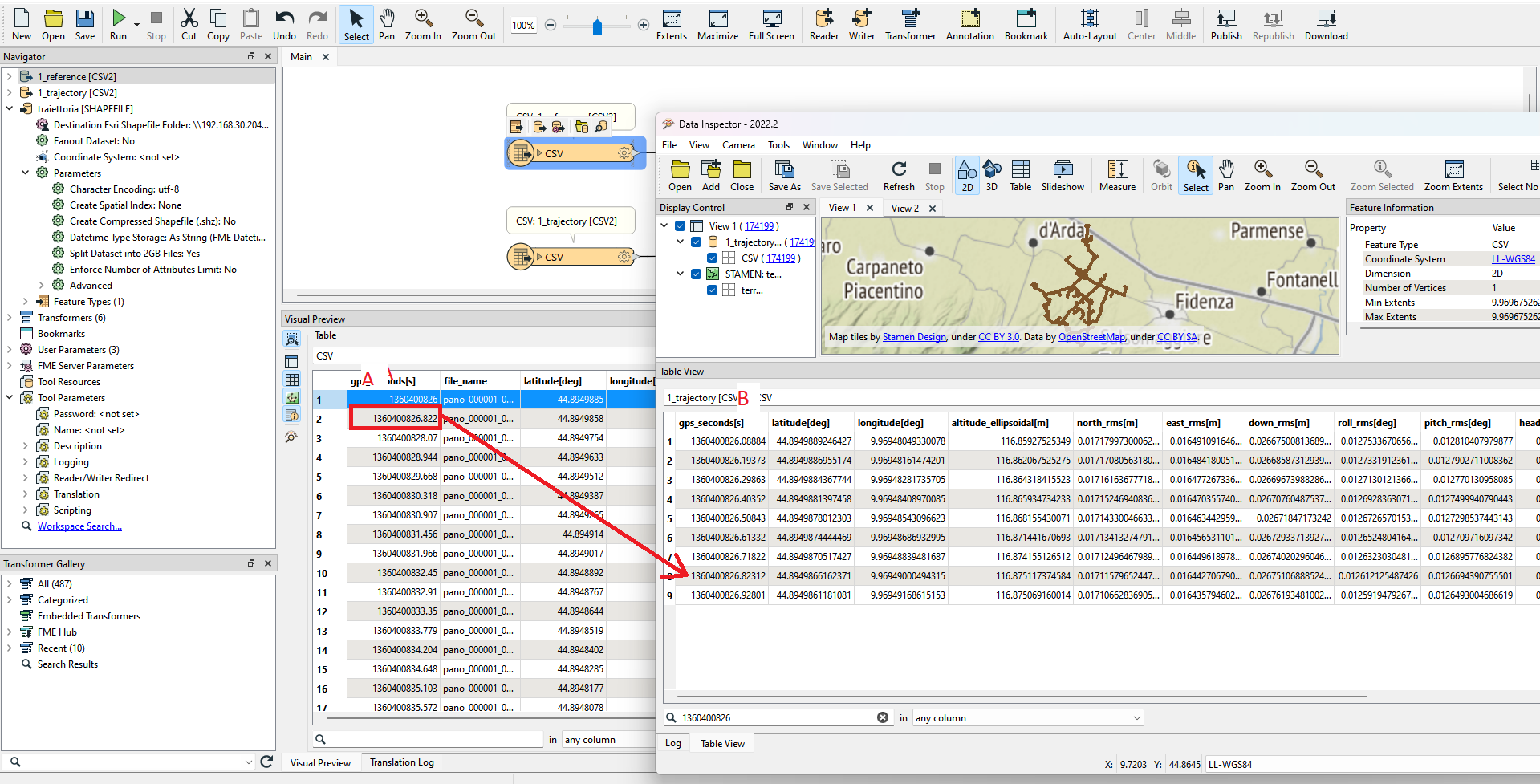The height and width of the screenshot is (784, 1540).
Task: Expand the Categorized transformer gallery group
Action: [x=10, y=600]
